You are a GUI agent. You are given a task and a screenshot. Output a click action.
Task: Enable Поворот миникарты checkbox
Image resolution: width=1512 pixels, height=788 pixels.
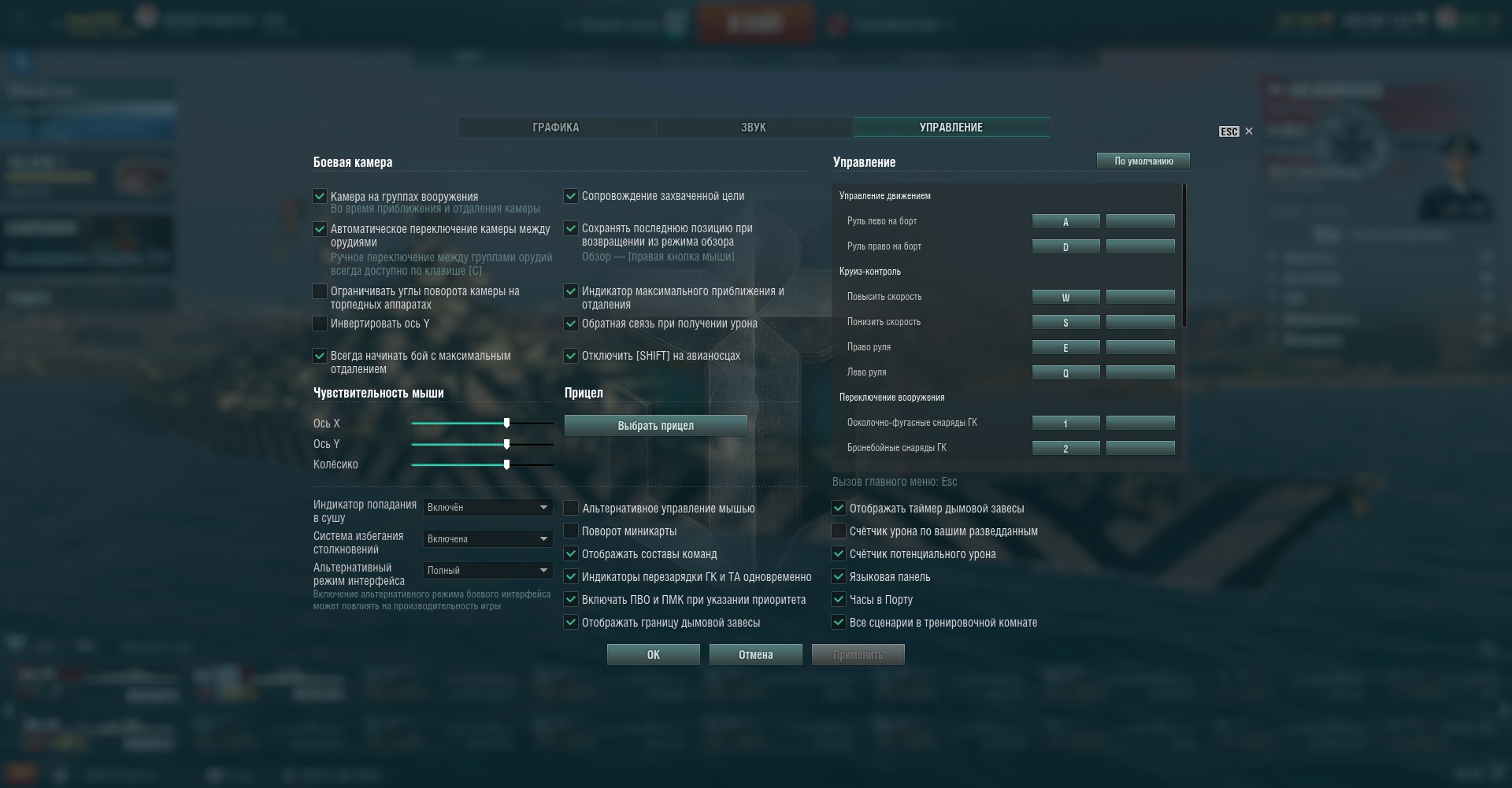[x=571, y=531]
